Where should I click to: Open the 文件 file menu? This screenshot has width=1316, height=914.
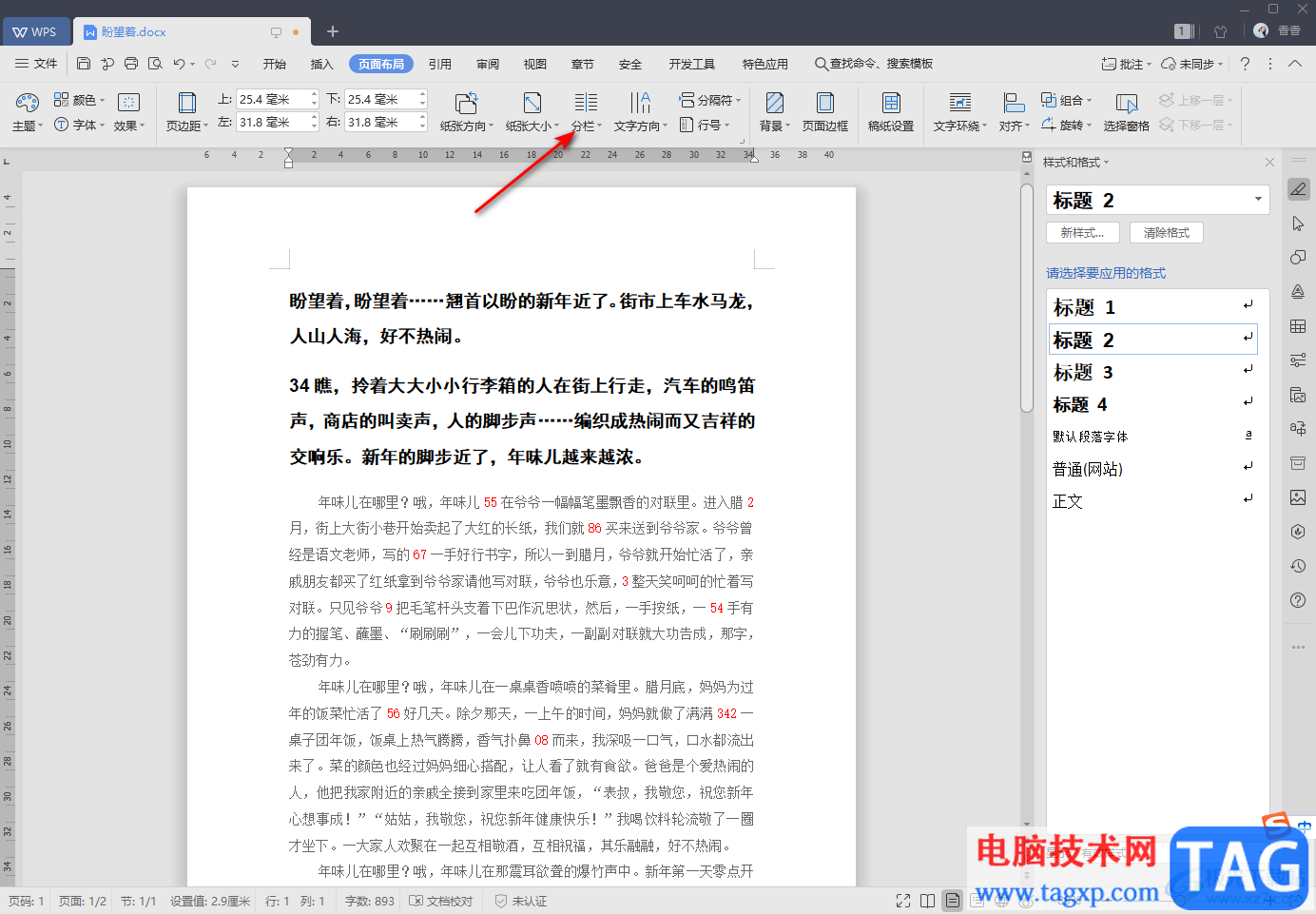click(36, 64)
